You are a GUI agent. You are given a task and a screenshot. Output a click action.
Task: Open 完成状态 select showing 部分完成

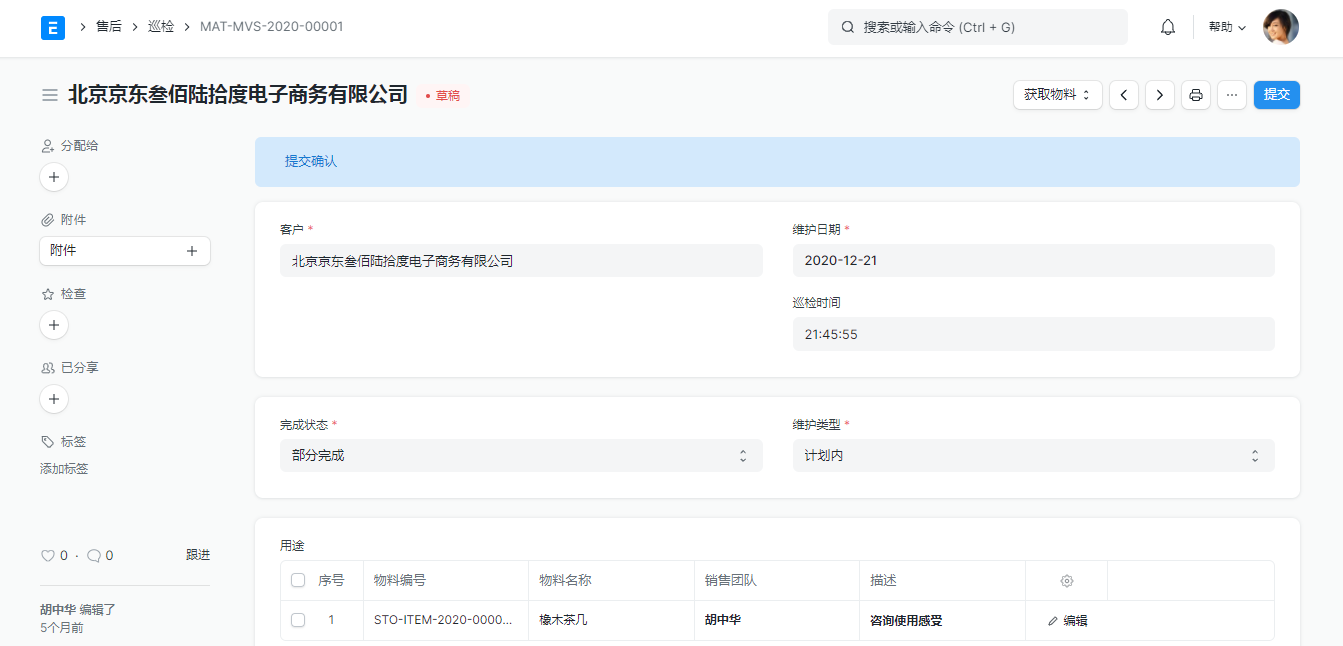pos(521,455)
